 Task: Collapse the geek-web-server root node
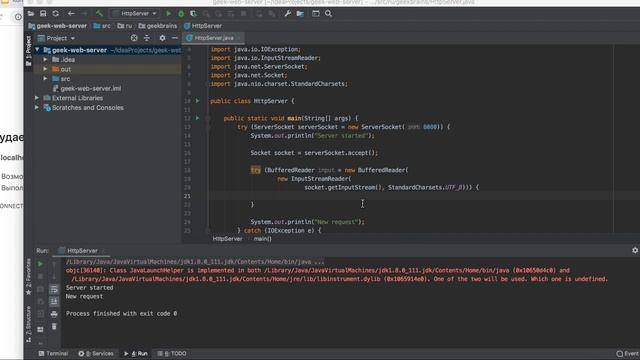(37, 50)
